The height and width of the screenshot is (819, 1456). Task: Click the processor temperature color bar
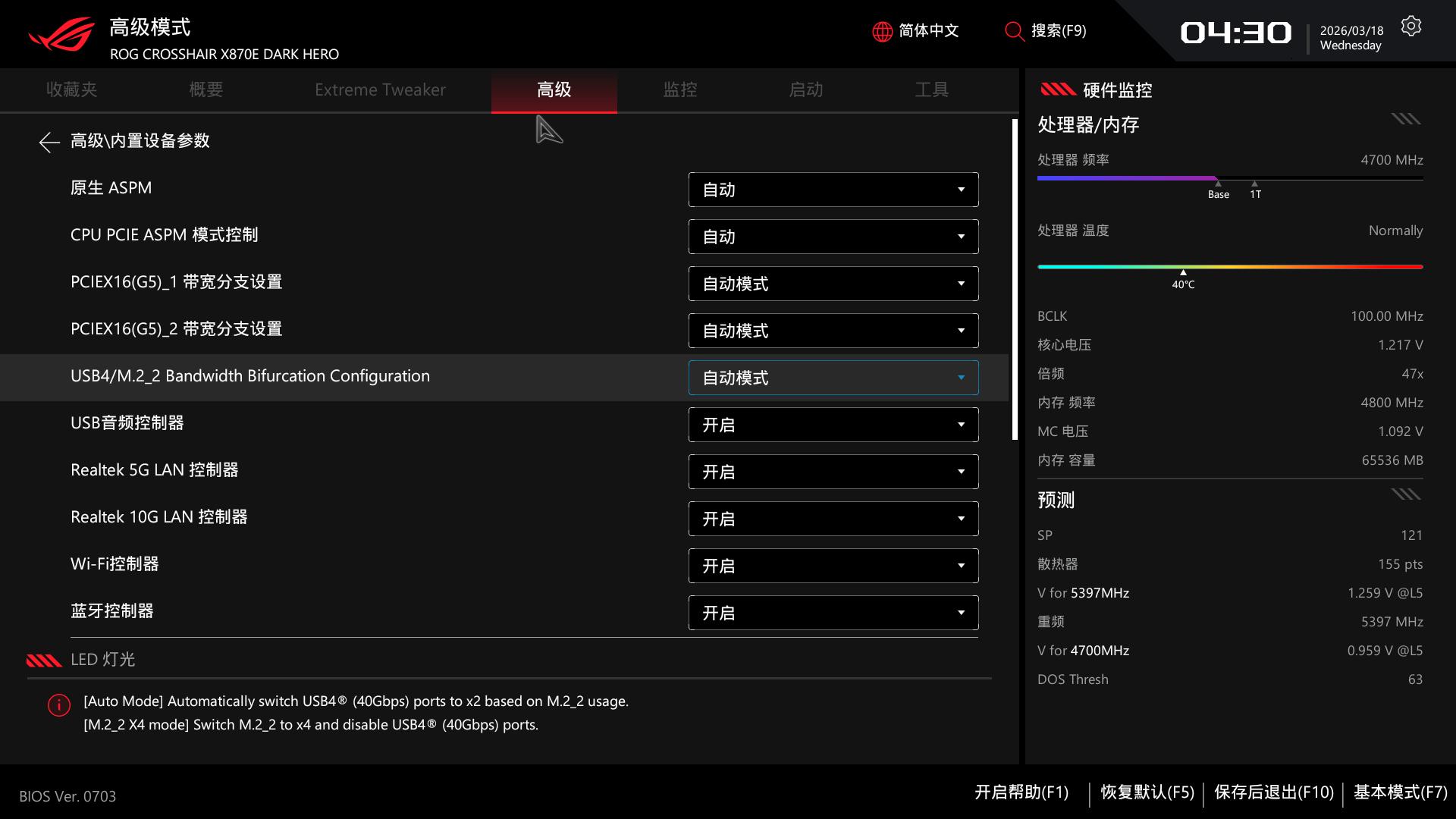(1229, 267)
